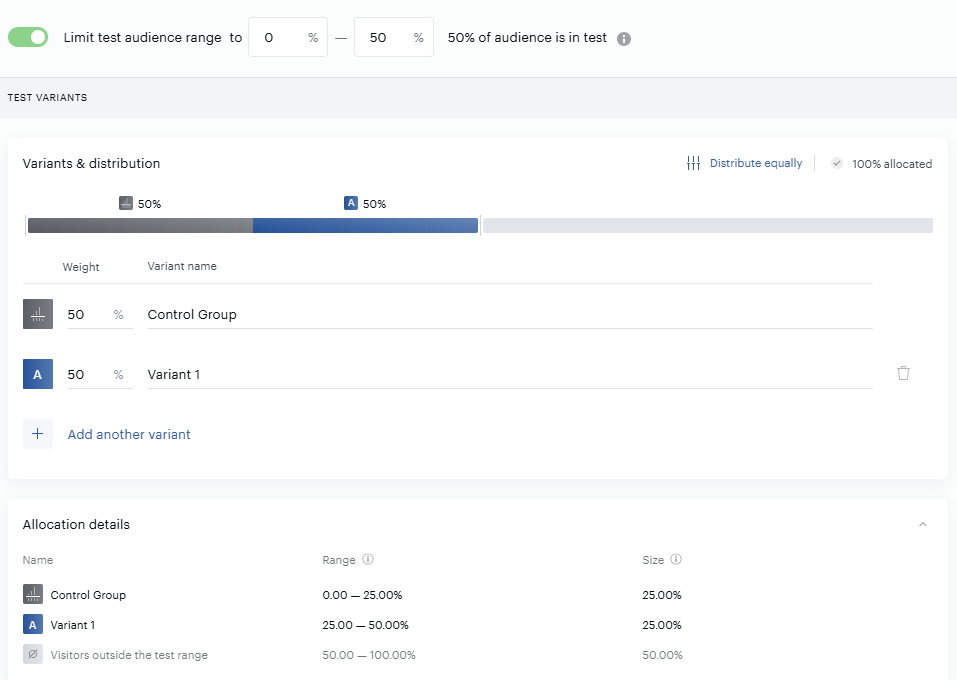Click the outside range value 50.00 — 100.00%

pyautogui.click(x=369, y=655)
